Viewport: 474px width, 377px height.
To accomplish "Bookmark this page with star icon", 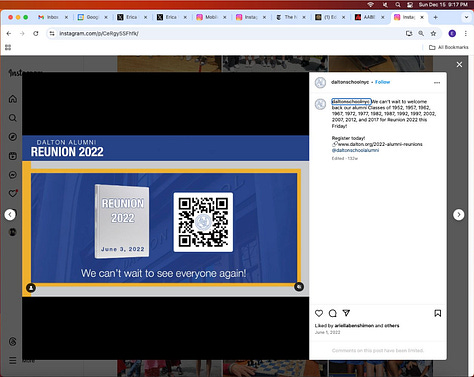I will (x=433, y=33).
